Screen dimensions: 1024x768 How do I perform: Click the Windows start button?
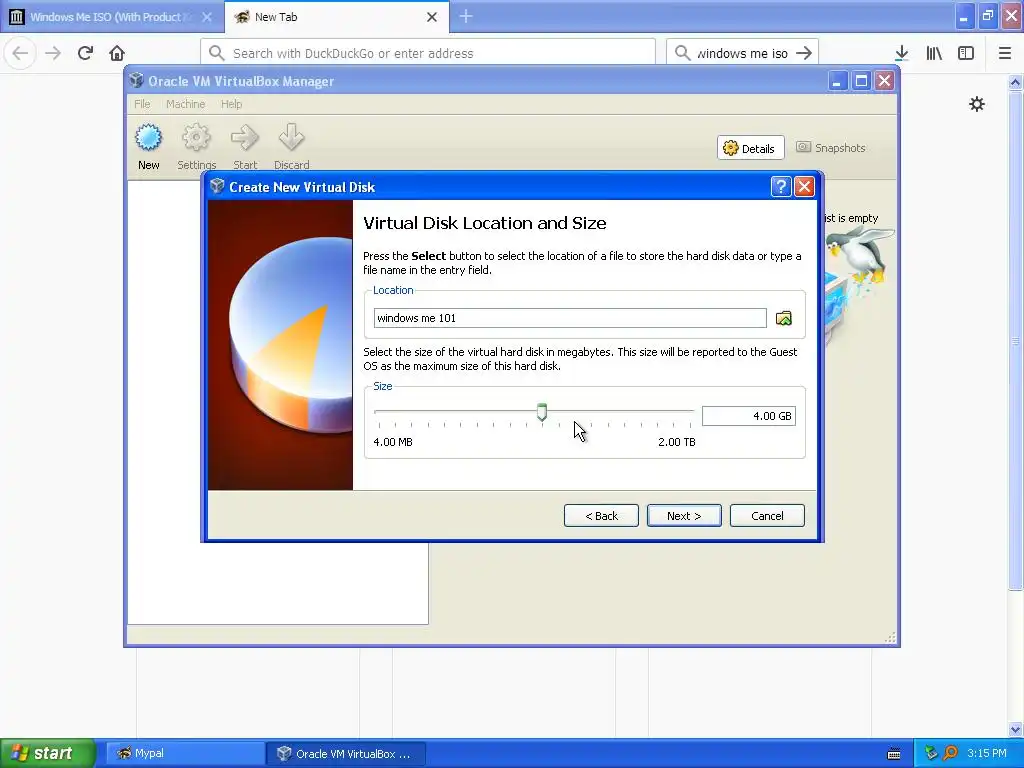(48, 753)
